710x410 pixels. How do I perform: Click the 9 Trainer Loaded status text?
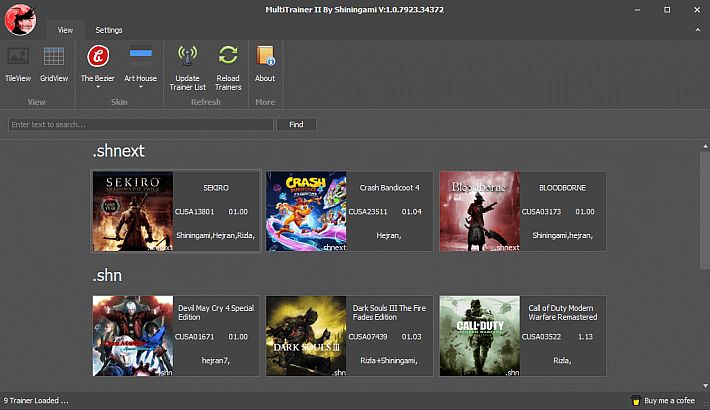point(36,400)
